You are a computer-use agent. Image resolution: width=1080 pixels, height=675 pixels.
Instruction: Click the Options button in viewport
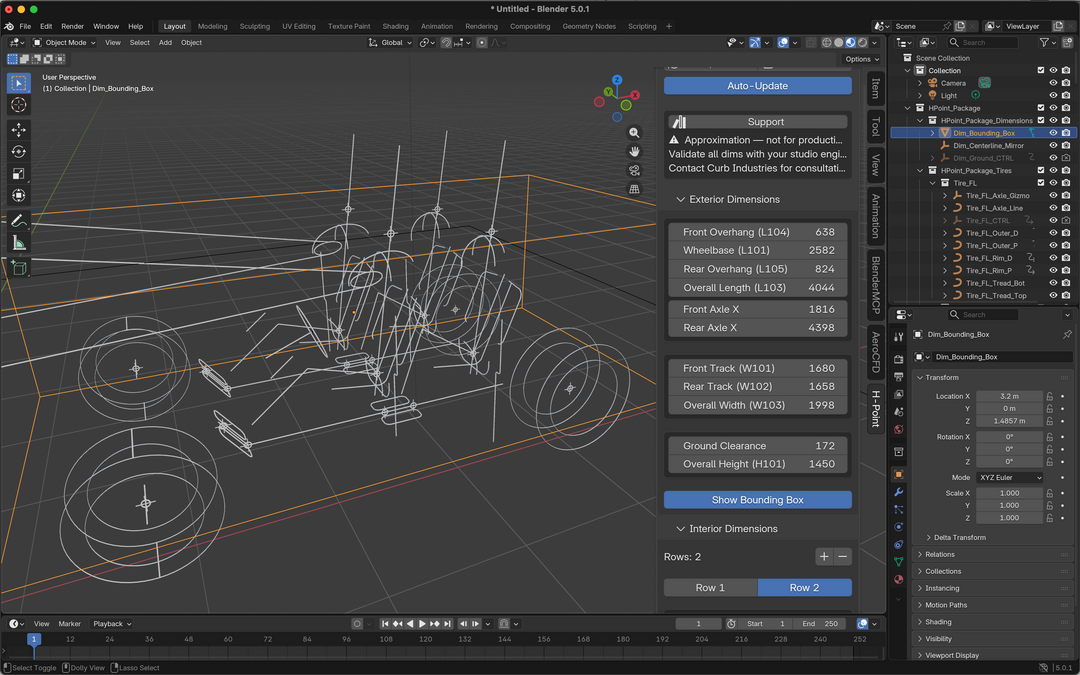(862, 59)
